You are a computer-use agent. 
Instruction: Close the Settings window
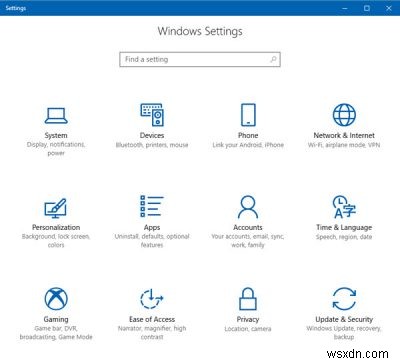point(389,8)
